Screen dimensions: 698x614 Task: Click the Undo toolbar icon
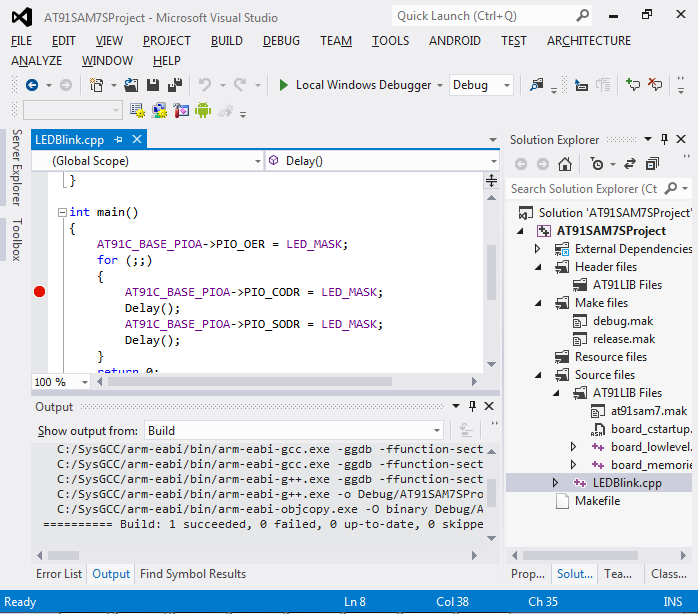[205, 85]
